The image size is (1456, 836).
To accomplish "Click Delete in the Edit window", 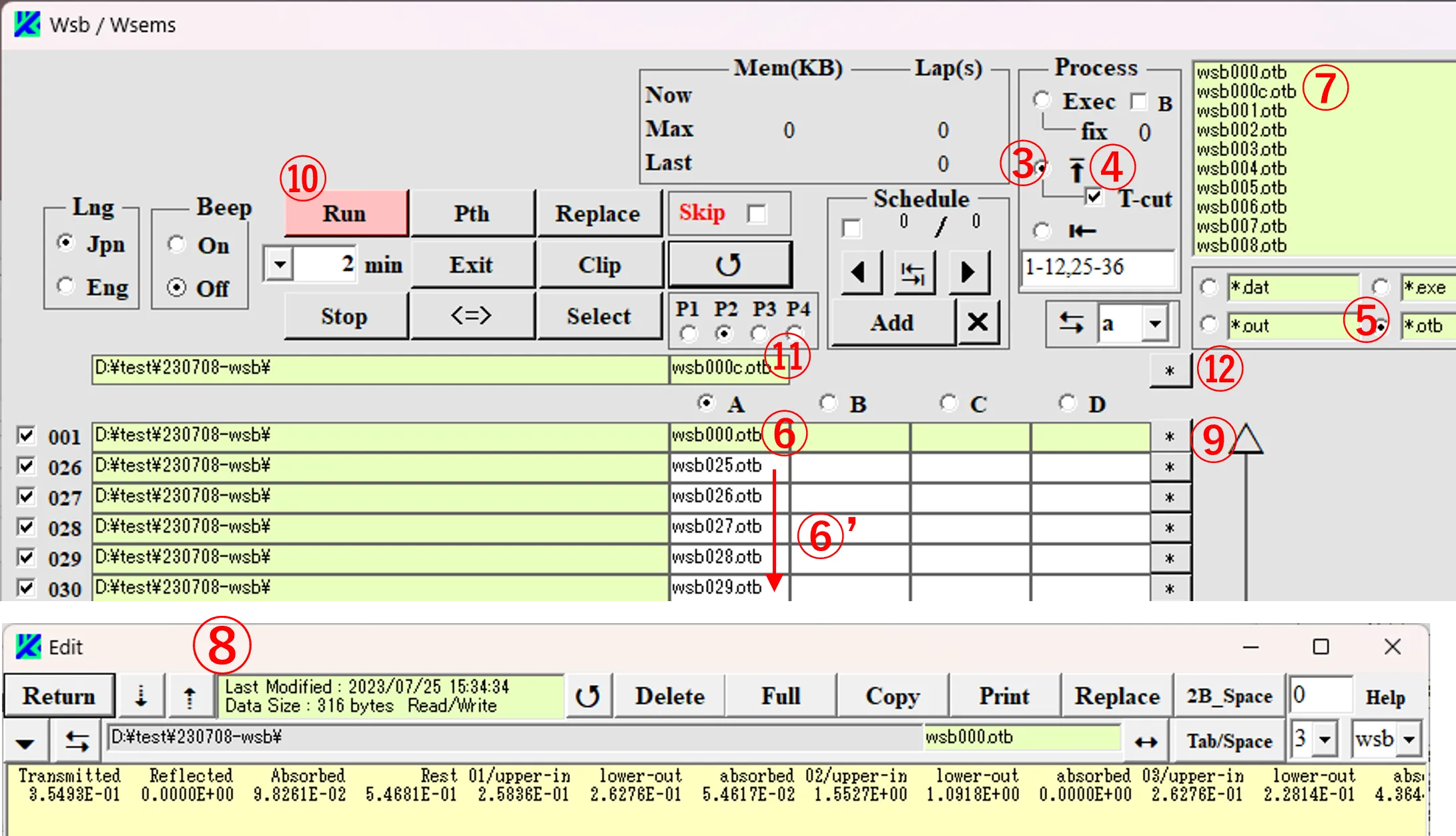I will [669, 696].
